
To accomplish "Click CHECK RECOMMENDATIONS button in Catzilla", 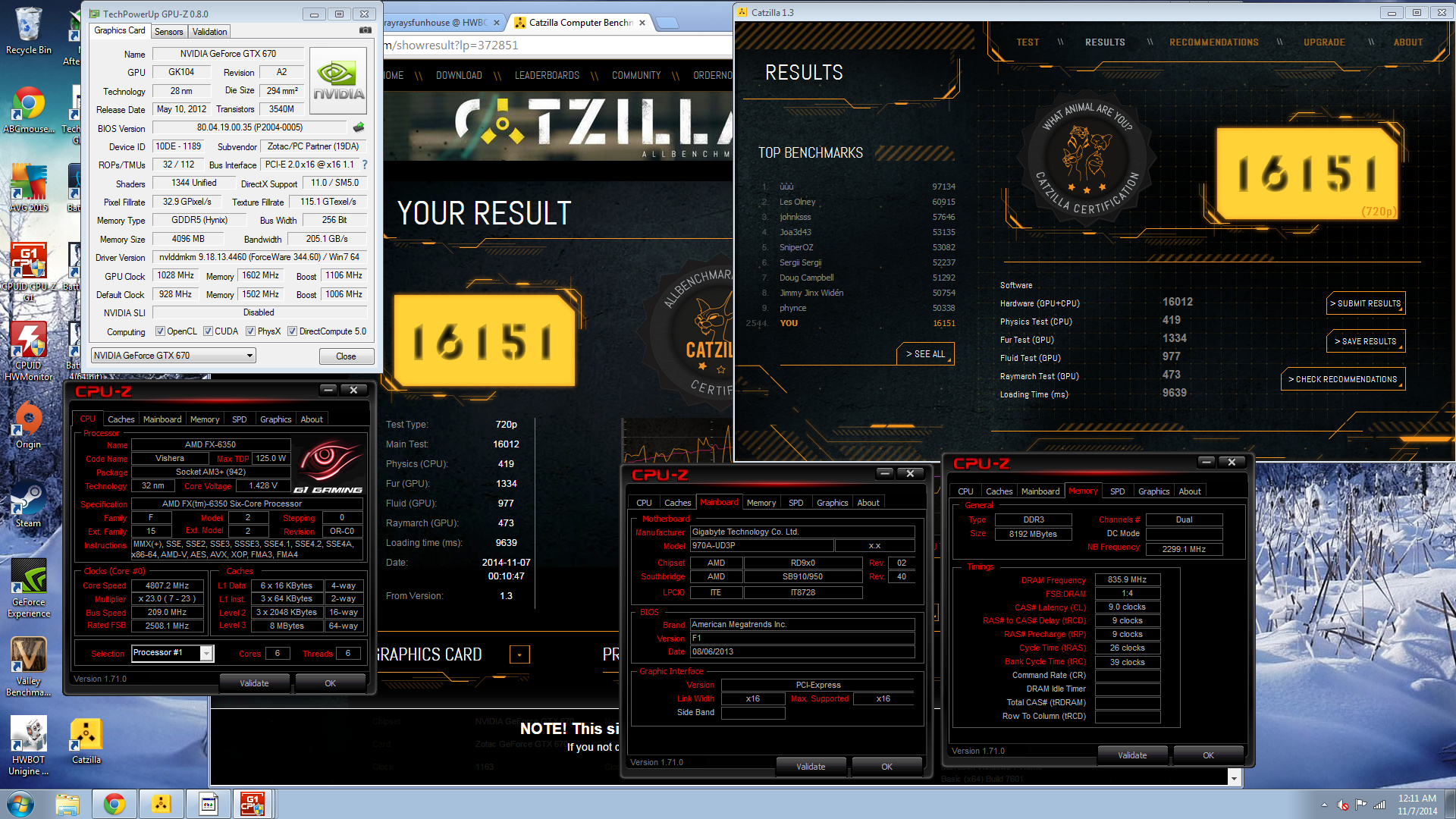I will pos(1343,379).
